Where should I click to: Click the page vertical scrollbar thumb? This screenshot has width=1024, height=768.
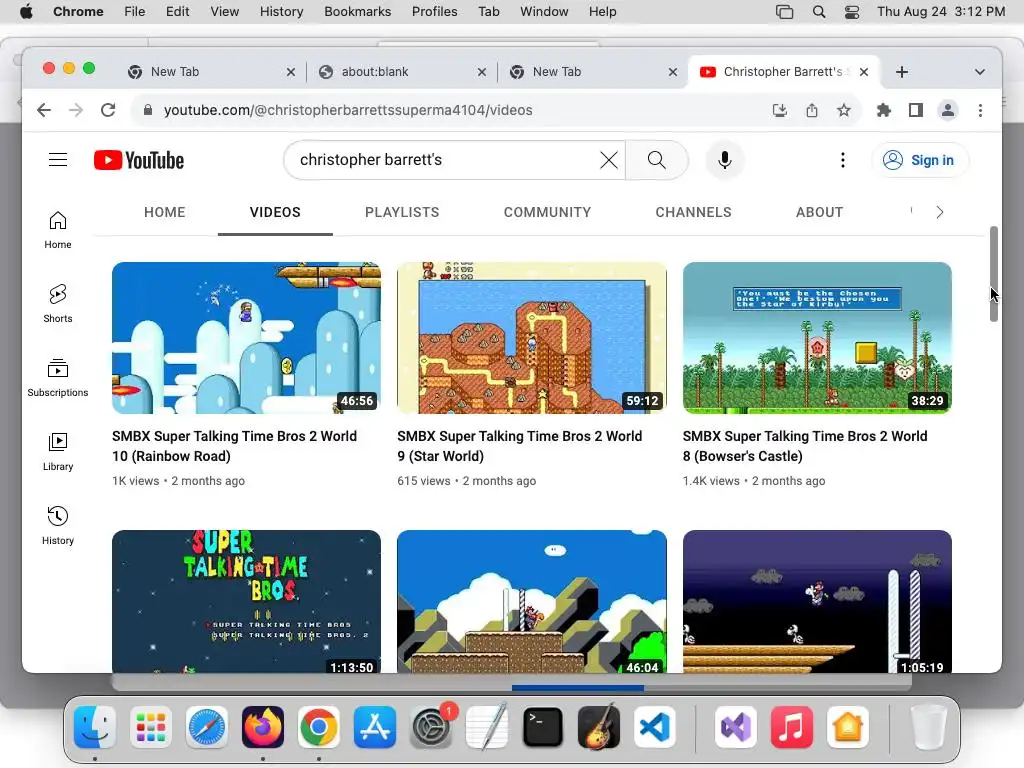[x=993, y=274]
